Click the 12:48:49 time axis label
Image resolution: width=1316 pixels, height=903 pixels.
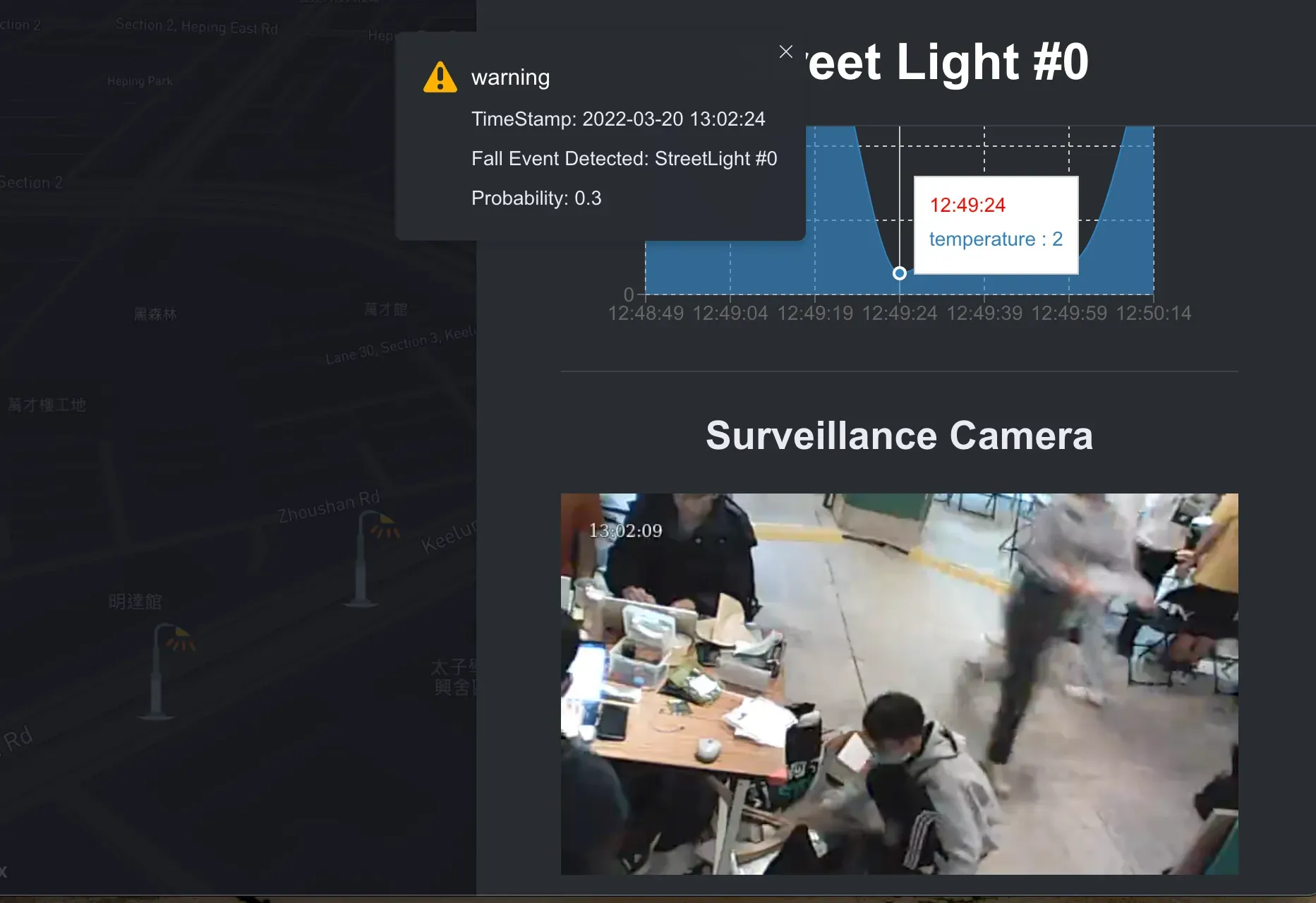(646, 313)
